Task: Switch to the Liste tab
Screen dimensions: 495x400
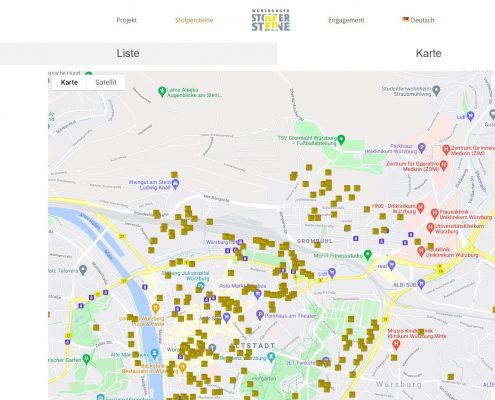Action: [138, 53]
